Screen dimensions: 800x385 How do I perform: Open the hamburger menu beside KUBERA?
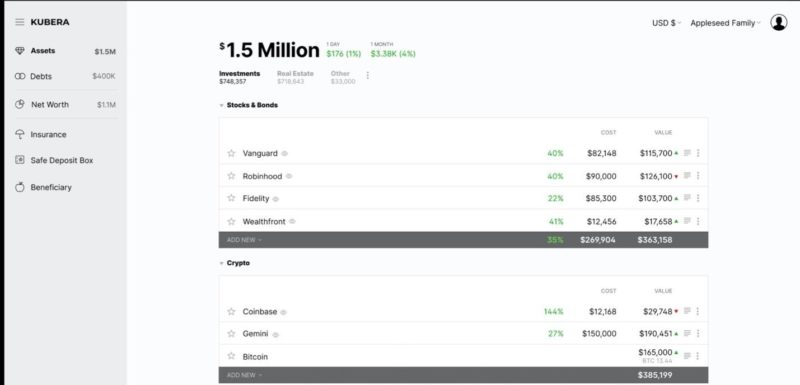click(19, 22)
